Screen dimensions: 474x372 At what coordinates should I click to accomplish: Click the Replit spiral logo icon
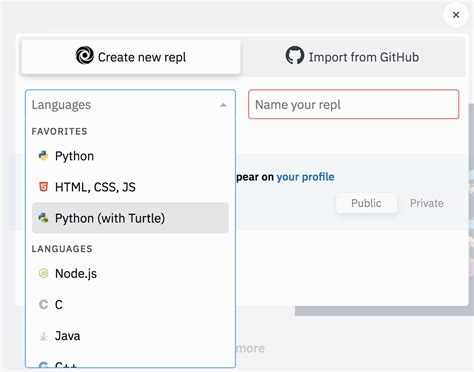click(84, 55)
